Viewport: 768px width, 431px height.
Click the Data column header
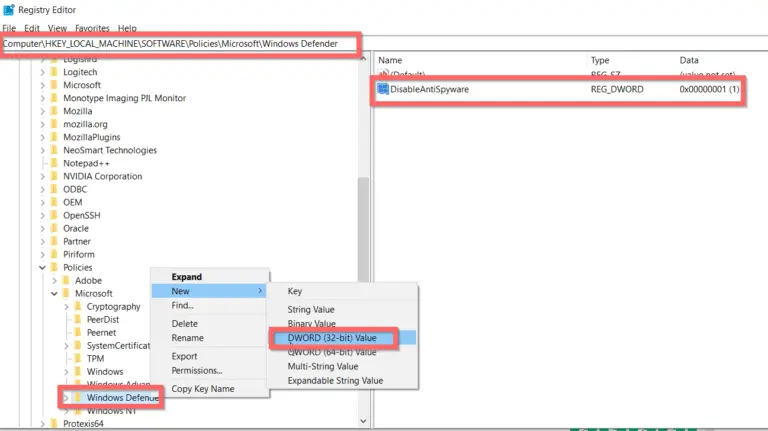click(x=689, y=60)
